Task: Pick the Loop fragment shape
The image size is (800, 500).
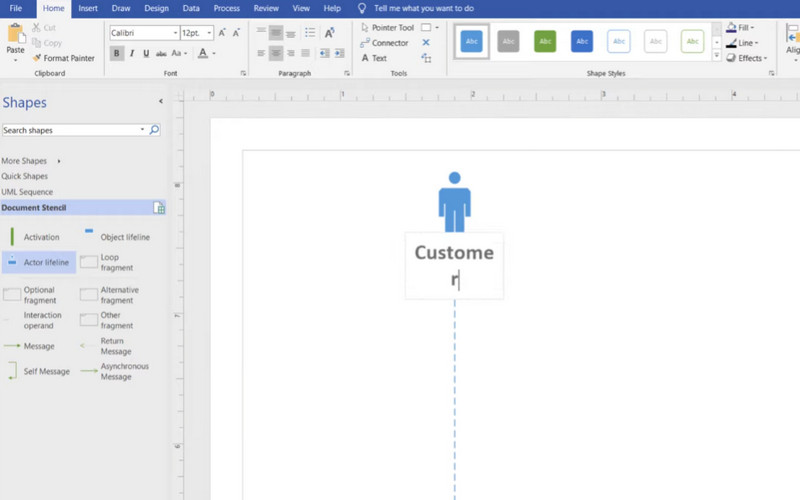Action: point(108,262)
